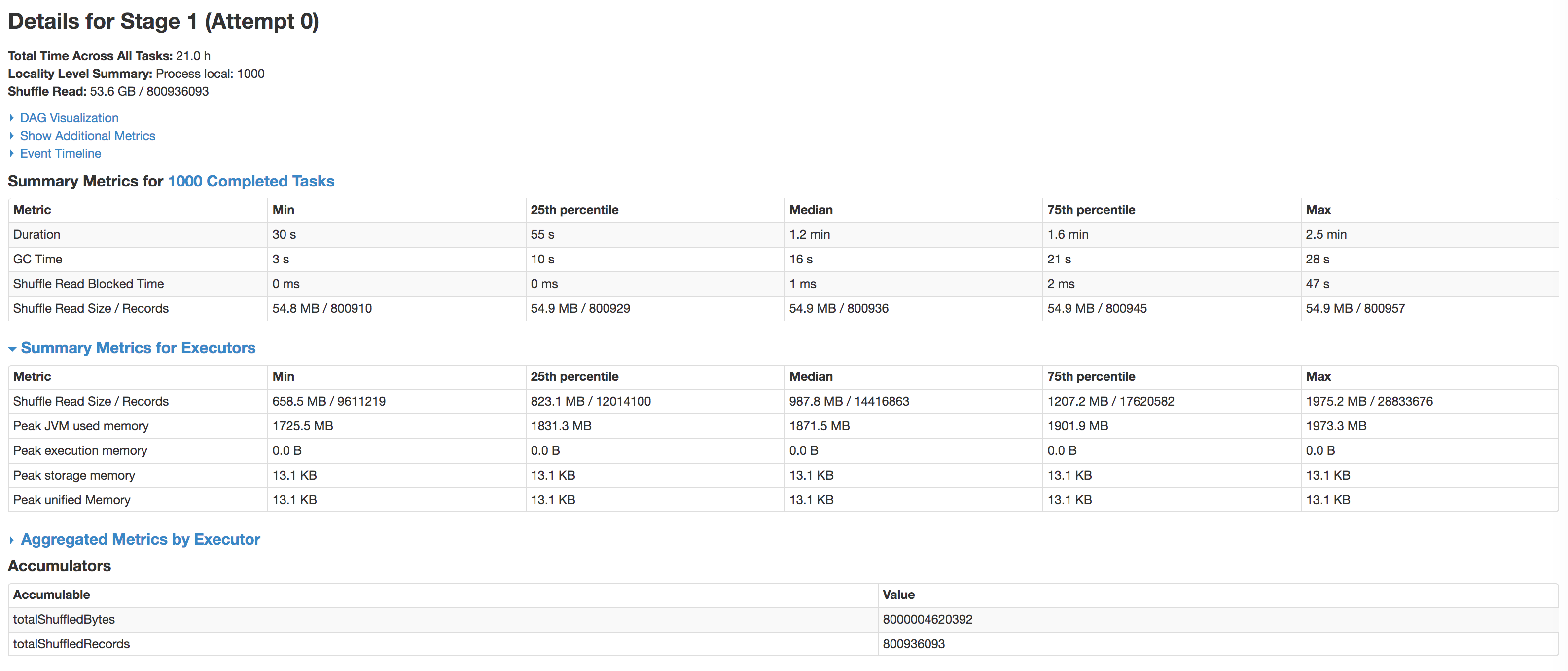Screen dimensions: 1568x671
Task: Click the Show Additional Metrics link
Action: coord(87,135)
